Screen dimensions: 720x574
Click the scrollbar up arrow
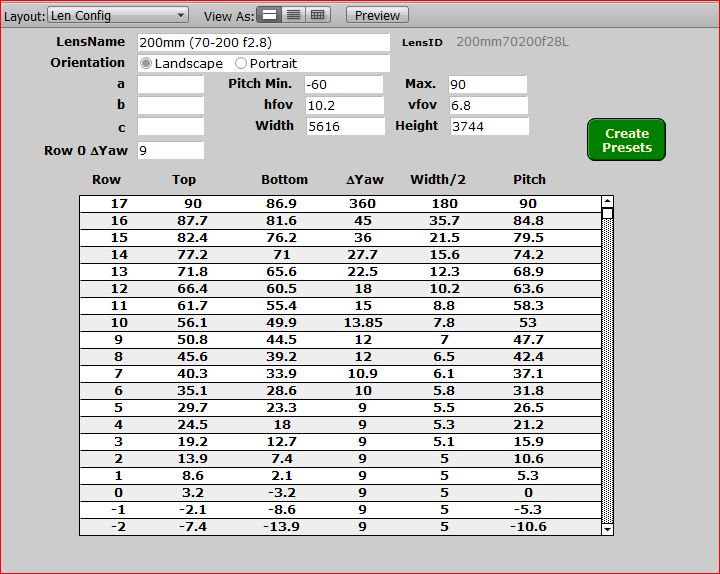606,202
